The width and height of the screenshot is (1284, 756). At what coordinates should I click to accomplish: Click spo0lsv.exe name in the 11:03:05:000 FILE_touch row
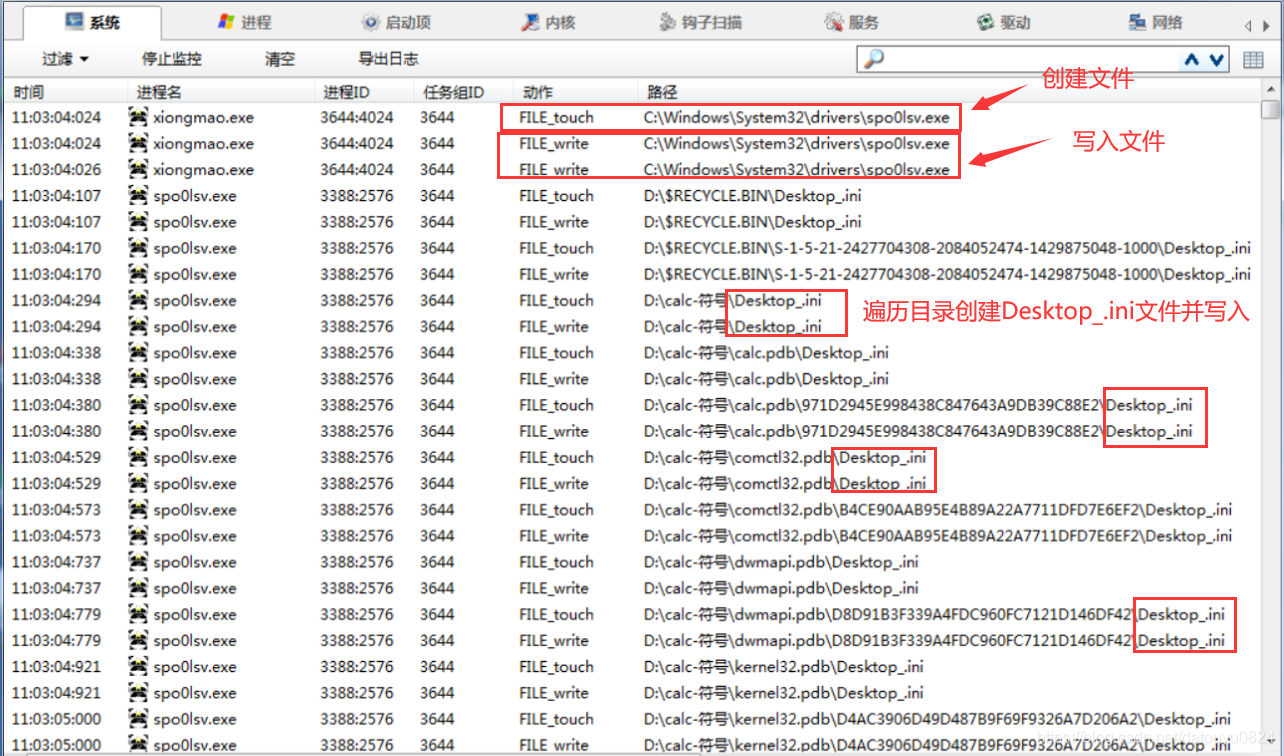[x=195, y=718]
